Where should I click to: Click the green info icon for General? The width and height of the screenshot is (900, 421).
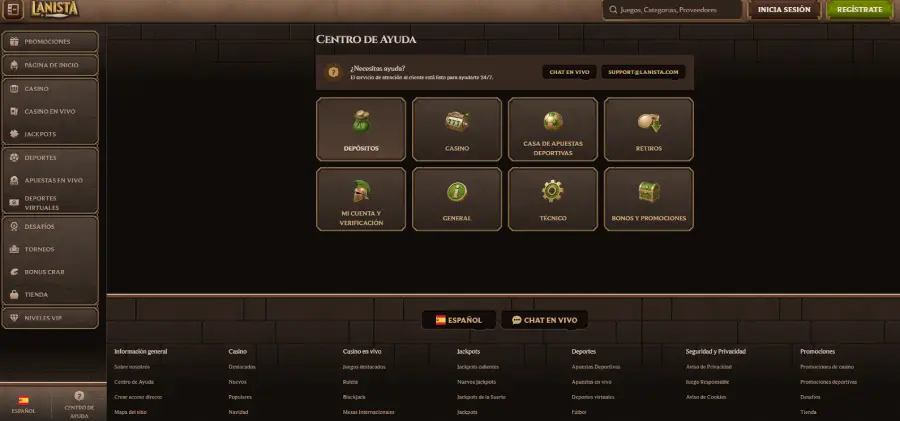coord(457,191)
